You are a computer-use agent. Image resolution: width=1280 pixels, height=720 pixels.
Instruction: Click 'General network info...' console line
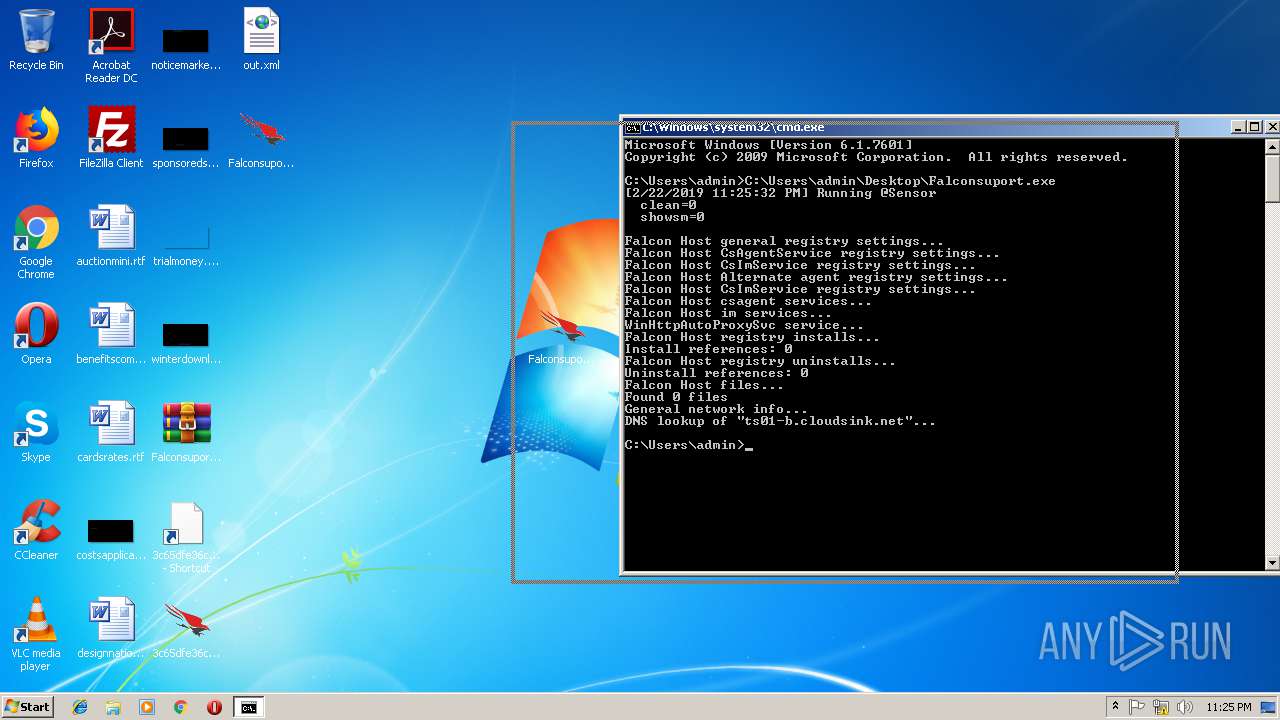pos(716,409)
